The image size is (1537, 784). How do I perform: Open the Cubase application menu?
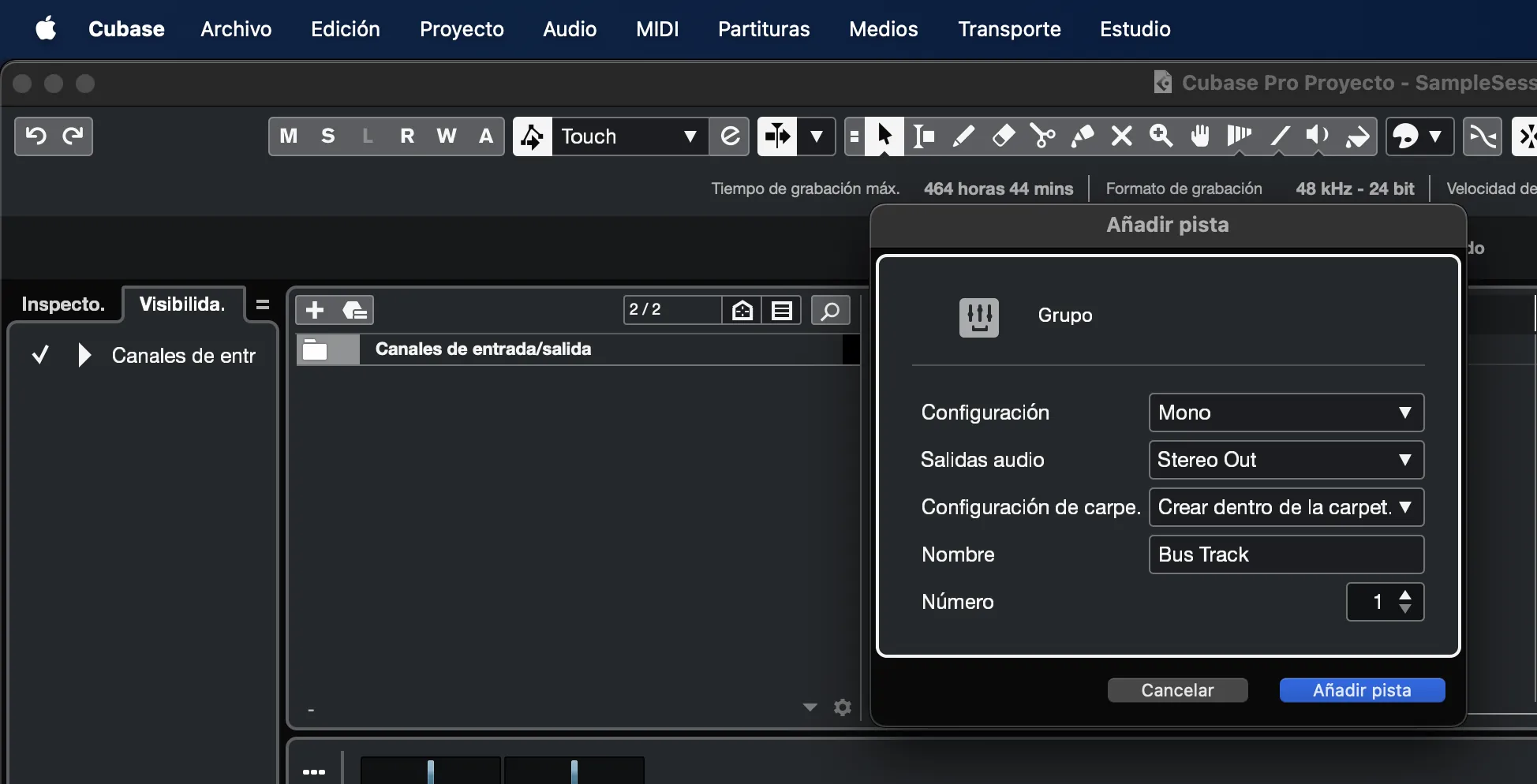pyautogui.click(x=126, y=29)
